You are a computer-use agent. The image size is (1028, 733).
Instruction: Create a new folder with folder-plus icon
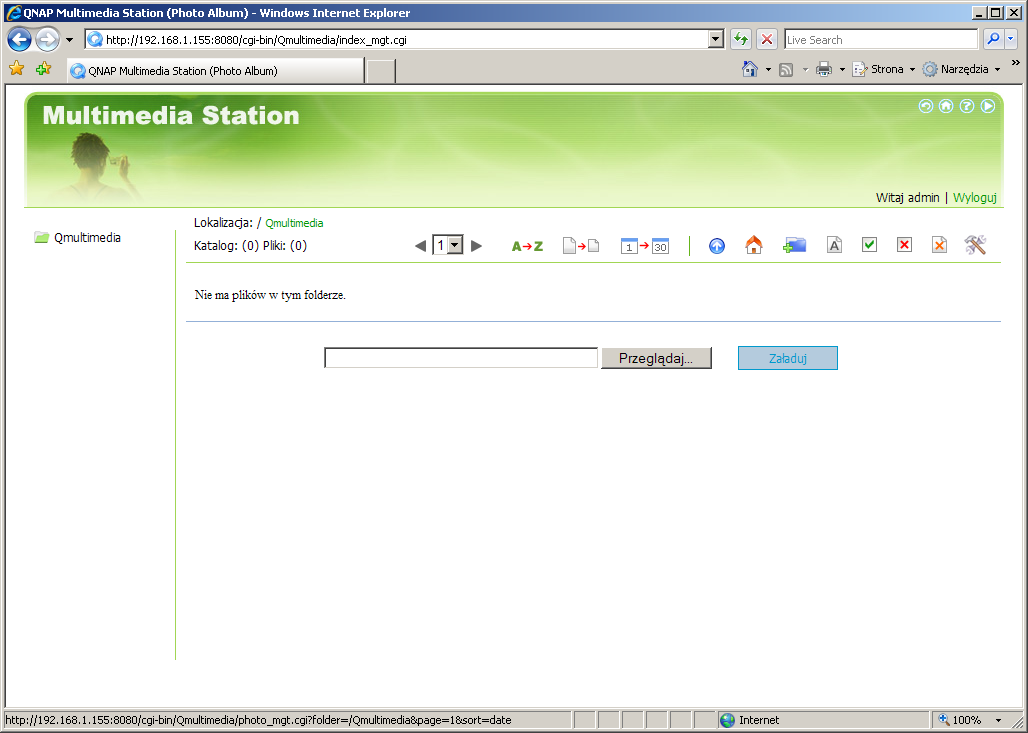(795, 245)
